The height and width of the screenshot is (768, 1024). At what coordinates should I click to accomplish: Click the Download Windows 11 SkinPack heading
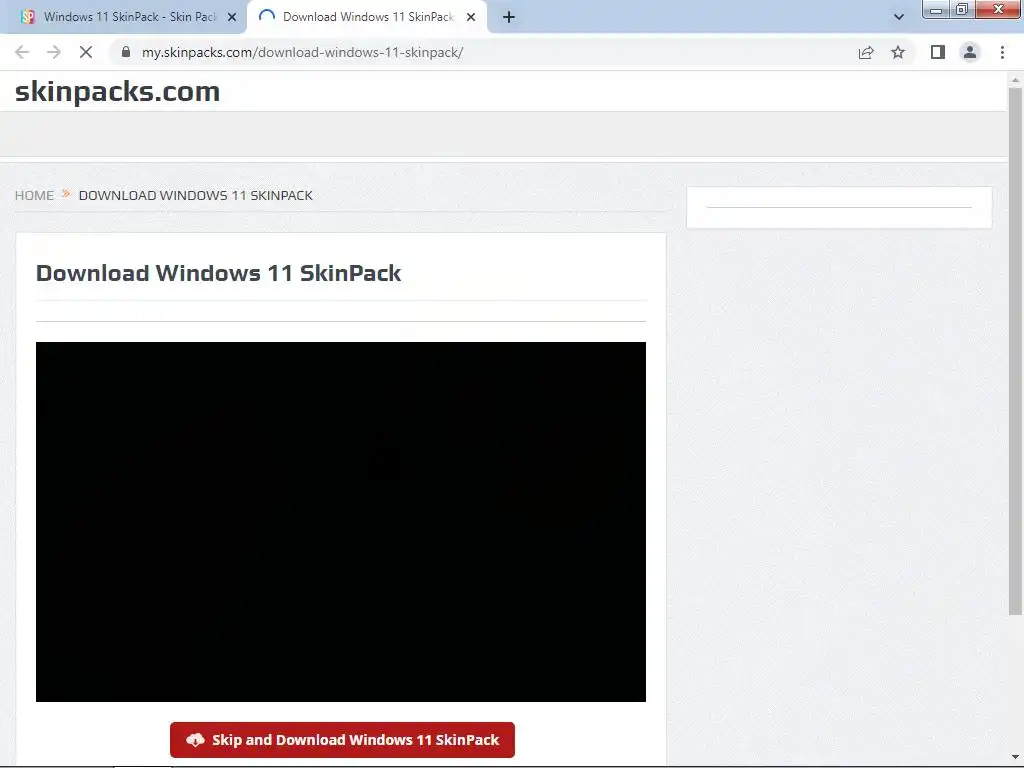[218, 273]
